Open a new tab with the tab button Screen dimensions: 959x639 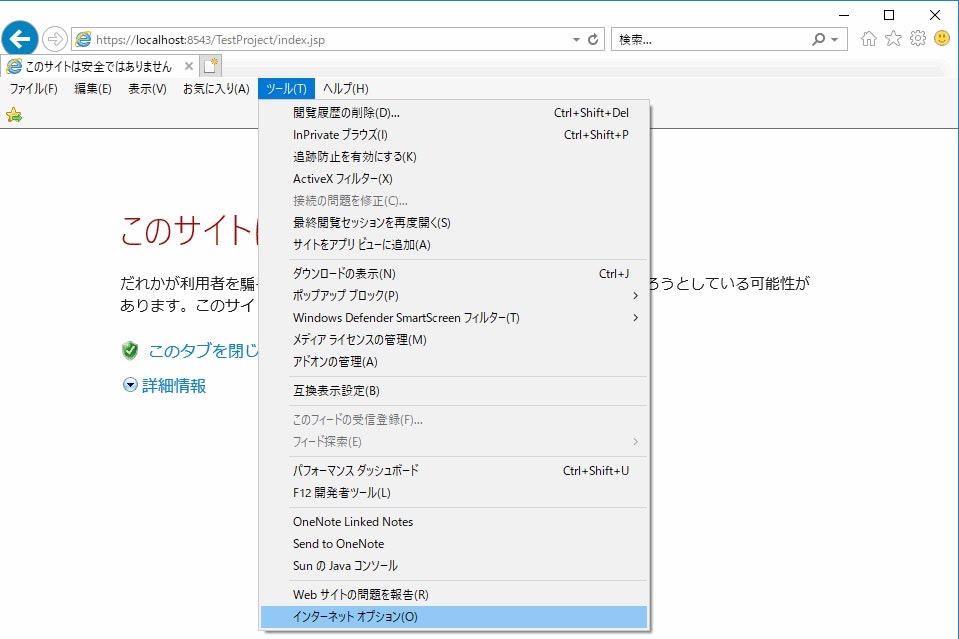point(211,65)
